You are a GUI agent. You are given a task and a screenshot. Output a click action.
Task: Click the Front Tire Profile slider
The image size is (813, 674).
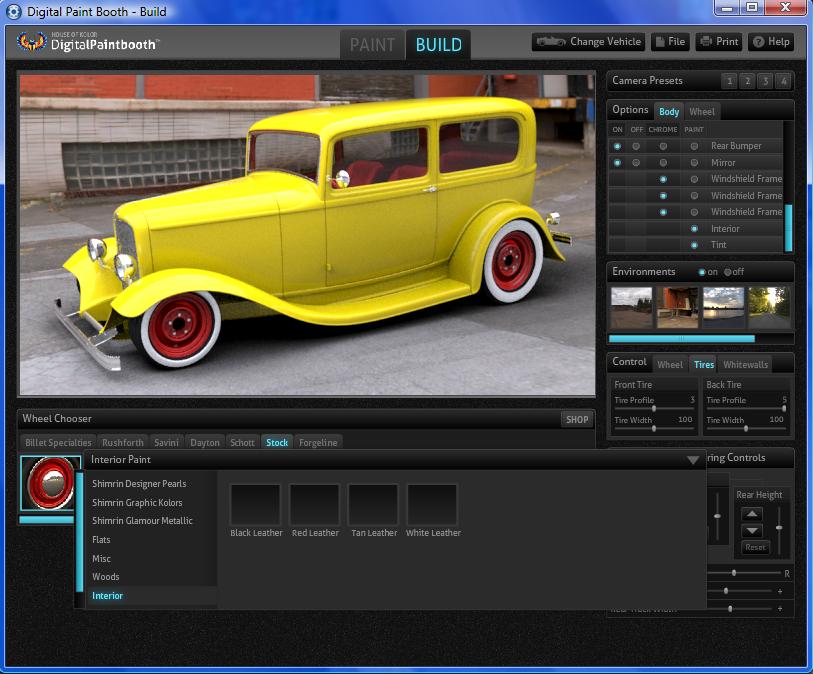click(x=654, y=409)
